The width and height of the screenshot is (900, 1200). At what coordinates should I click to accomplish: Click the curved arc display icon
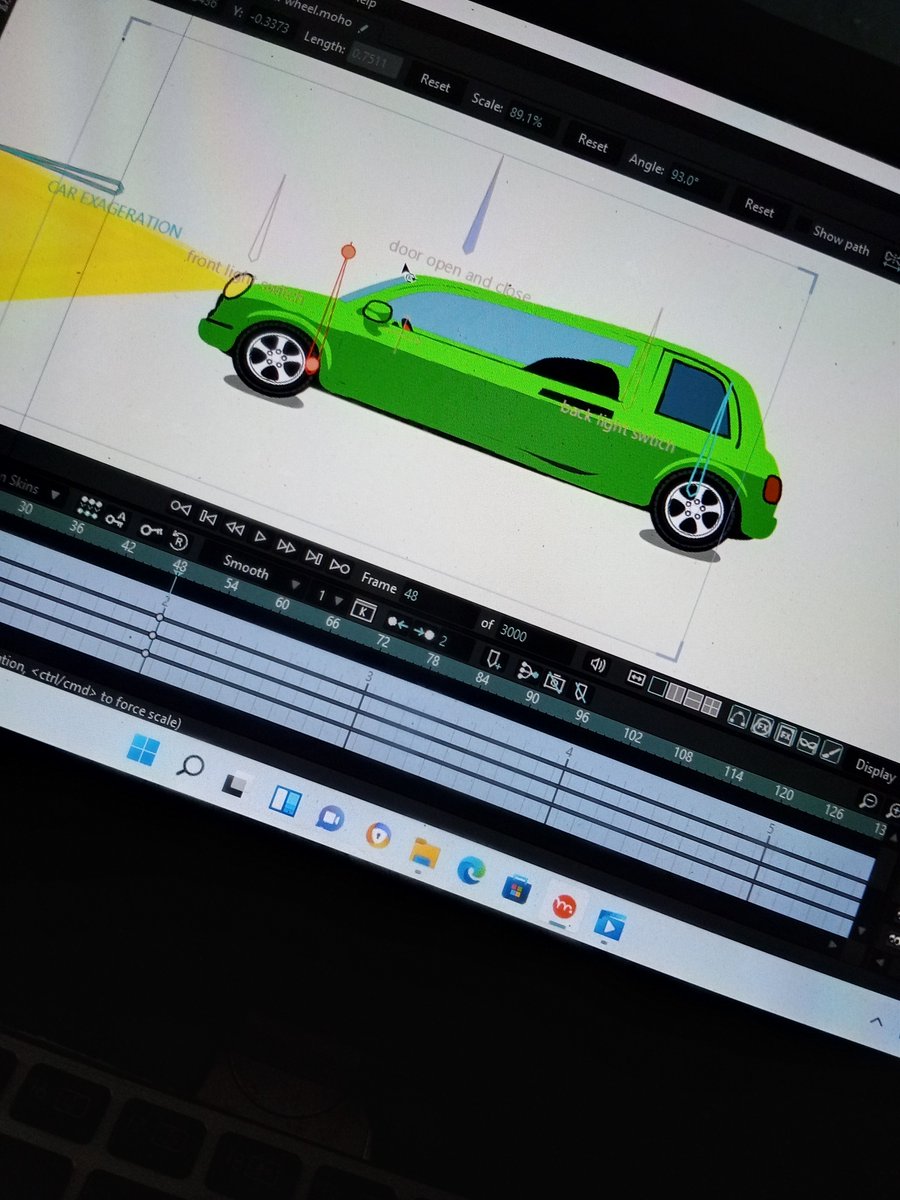coord(738,717)
